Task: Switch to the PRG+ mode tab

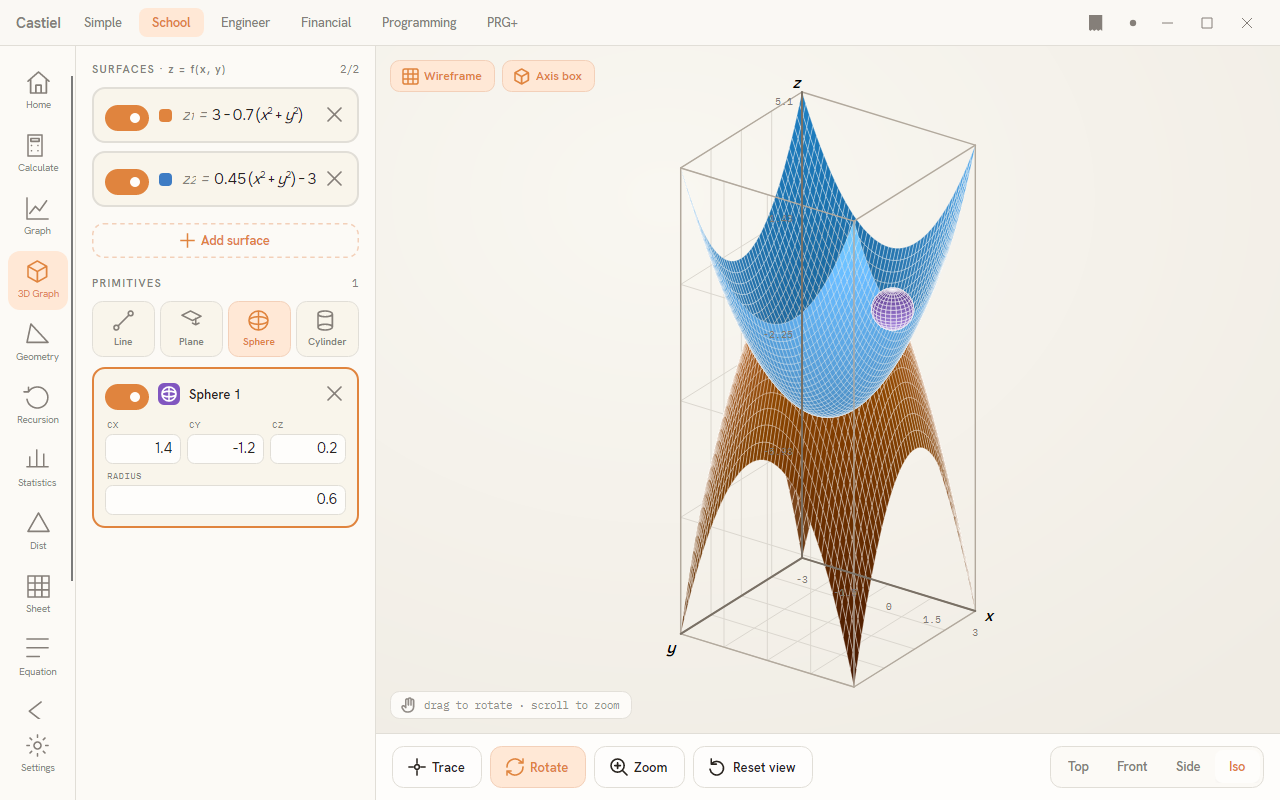Action: (x=502, y=22)
